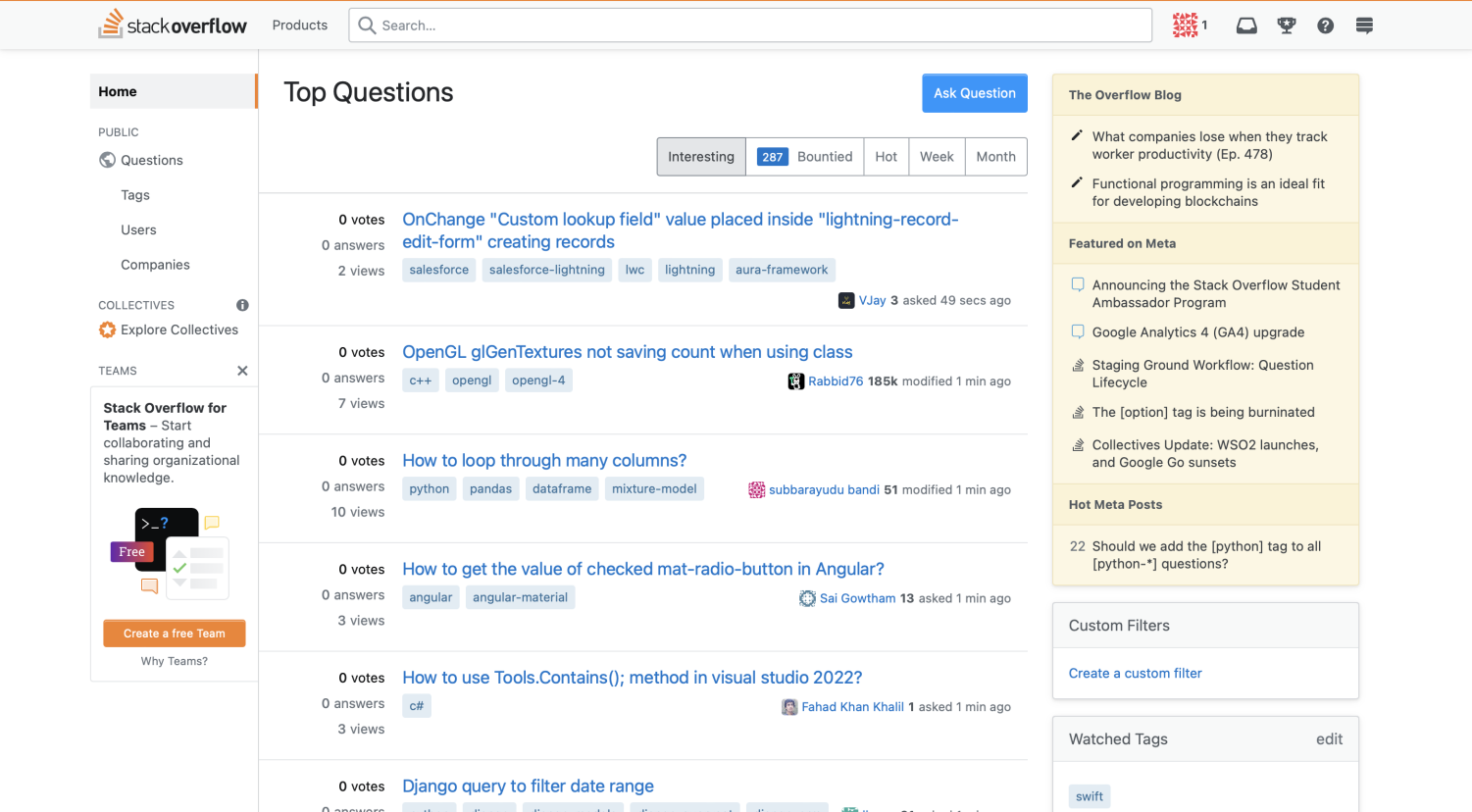Open VJay user profile name link
The width and height of the screenshot is (1472, 812).
coord(873,300)
